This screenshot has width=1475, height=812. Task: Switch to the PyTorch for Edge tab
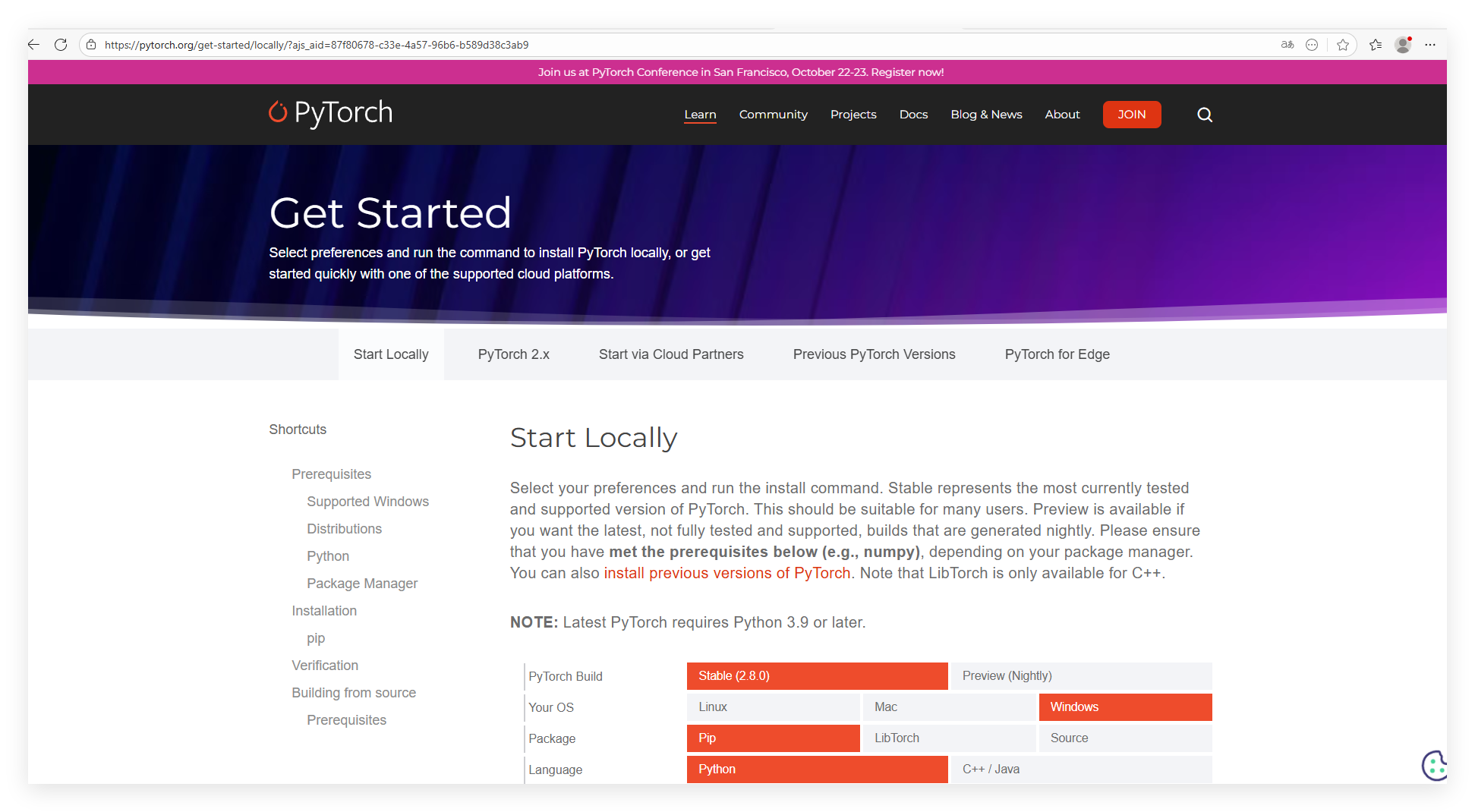(x=1057, y=354)
